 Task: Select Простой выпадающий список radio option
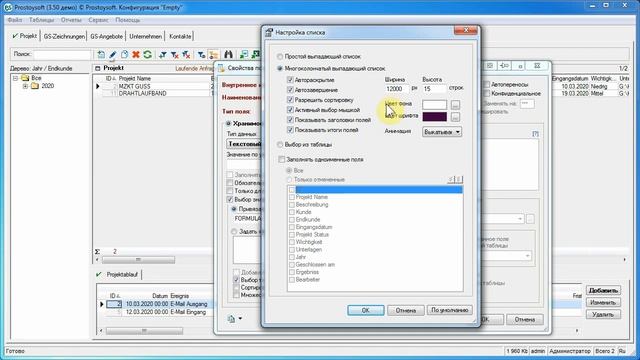click(280, 56)
